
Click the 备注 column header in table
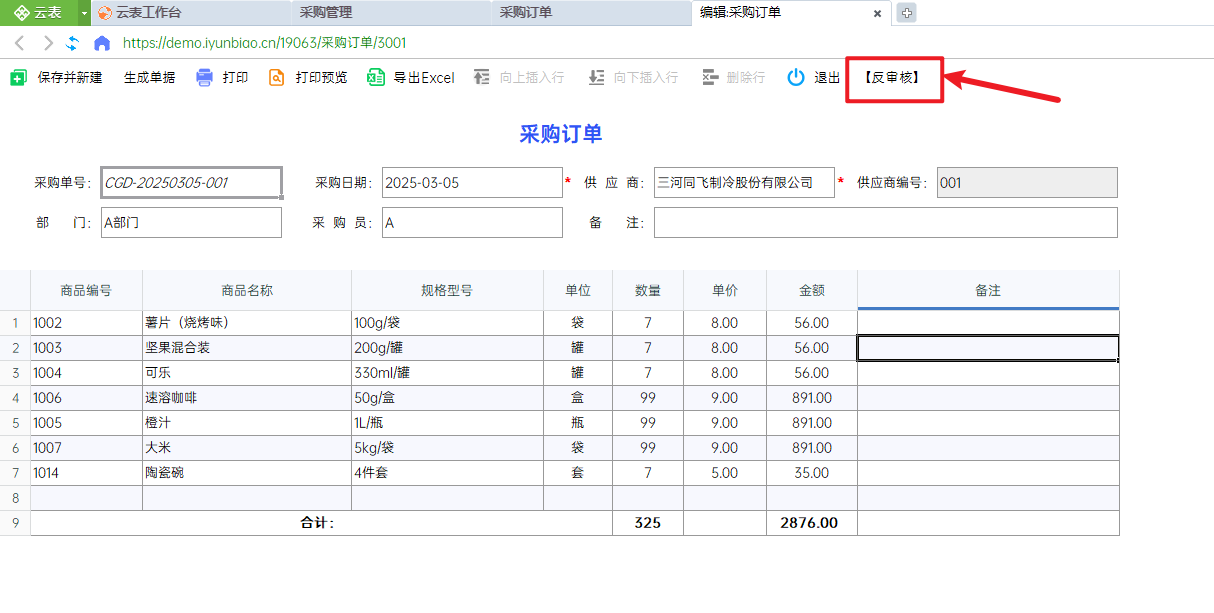(988, 290)
